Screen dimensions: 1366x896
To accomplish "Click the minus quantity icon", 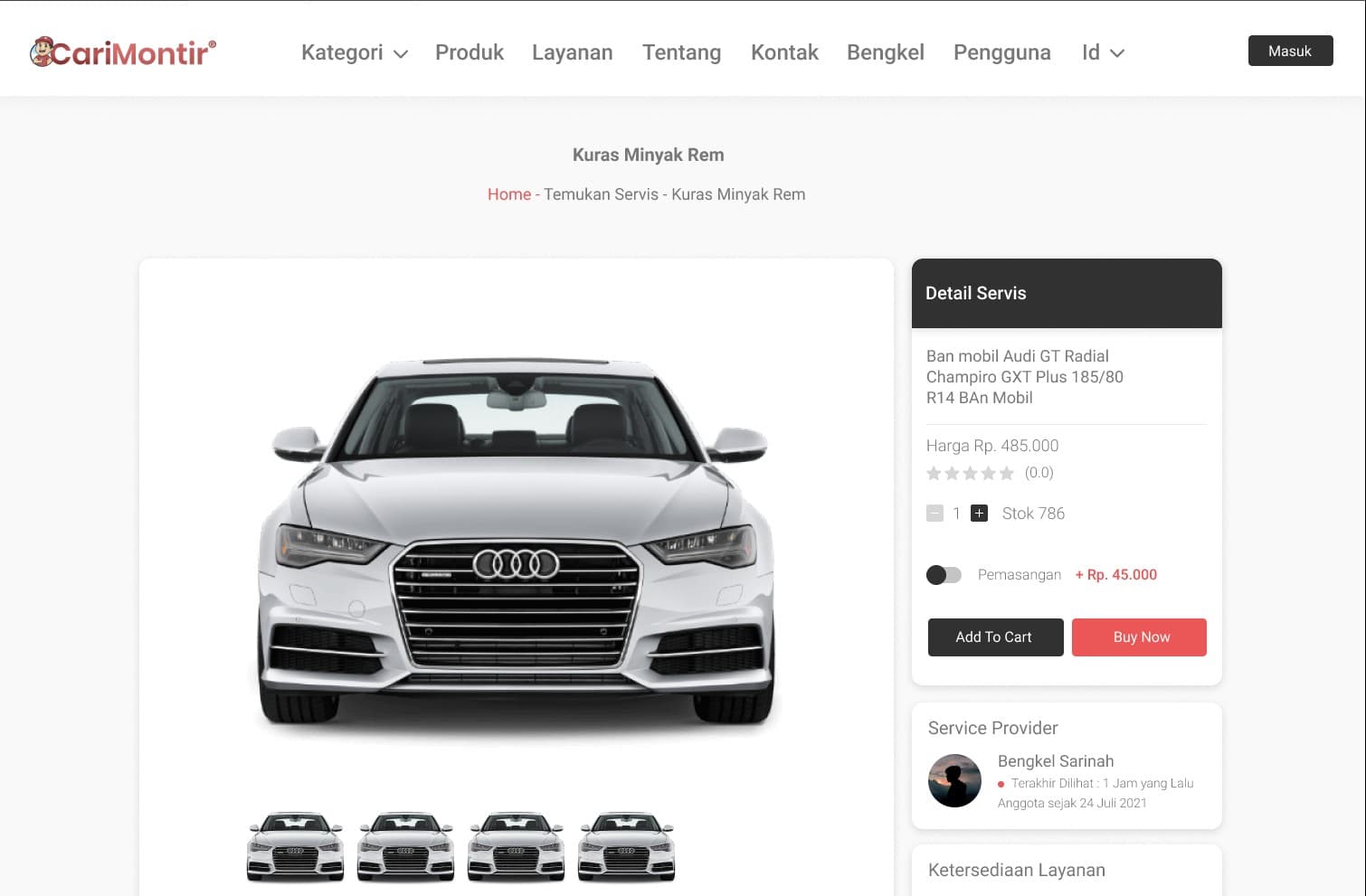I will (x=934, y=514).
